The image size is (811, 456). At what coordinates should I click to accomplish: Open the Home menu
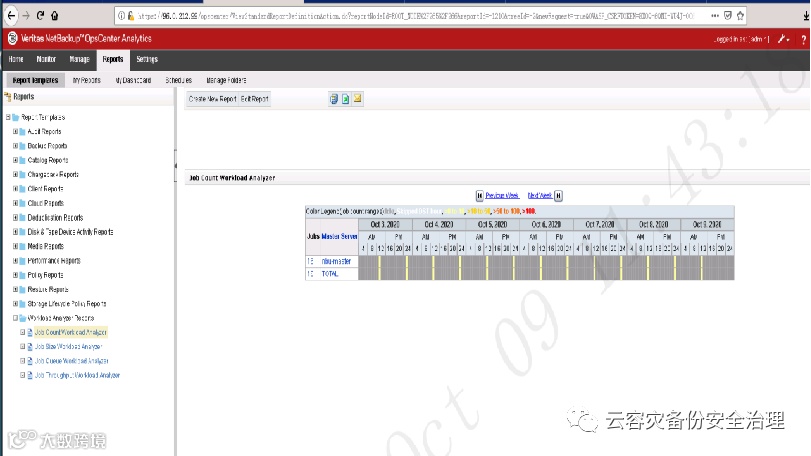click(16, 59)
